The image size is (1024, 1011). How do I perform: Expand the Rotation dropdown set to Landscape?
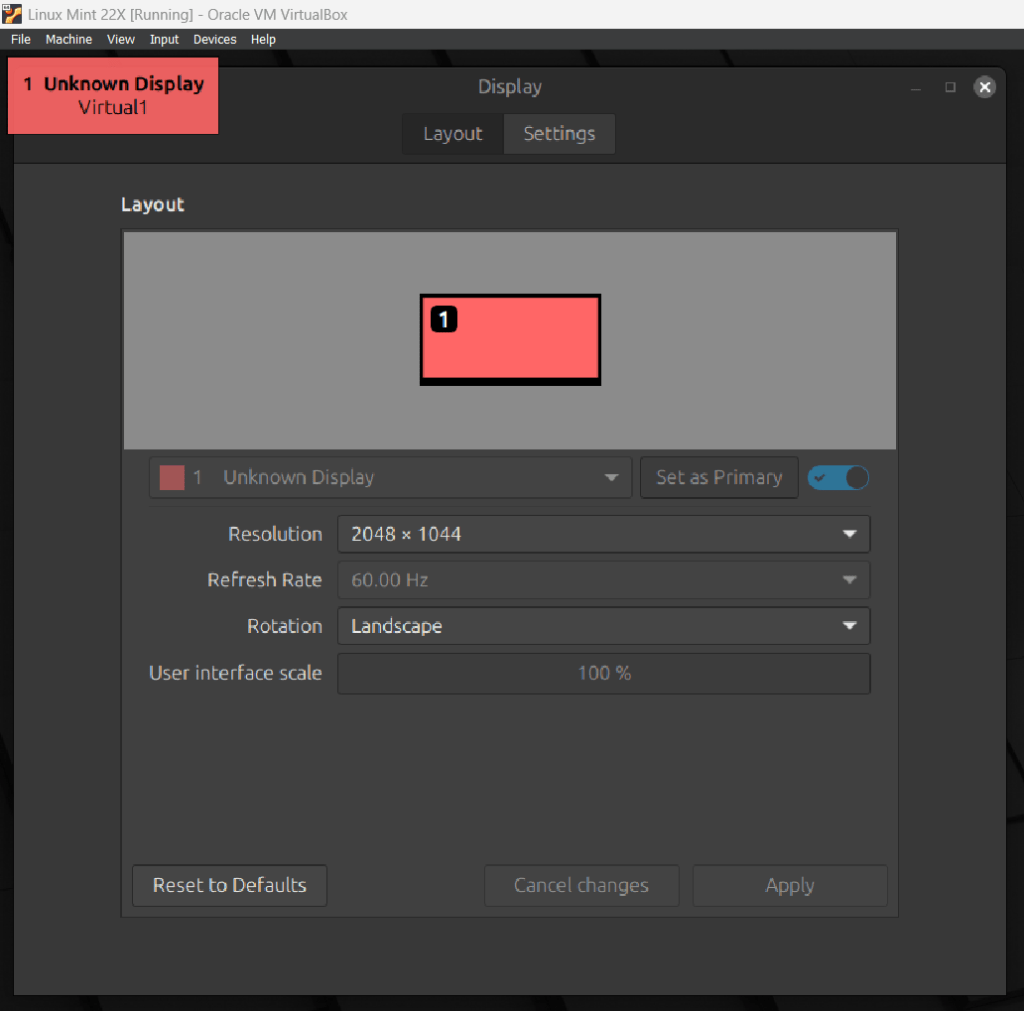tap(603, 627)
